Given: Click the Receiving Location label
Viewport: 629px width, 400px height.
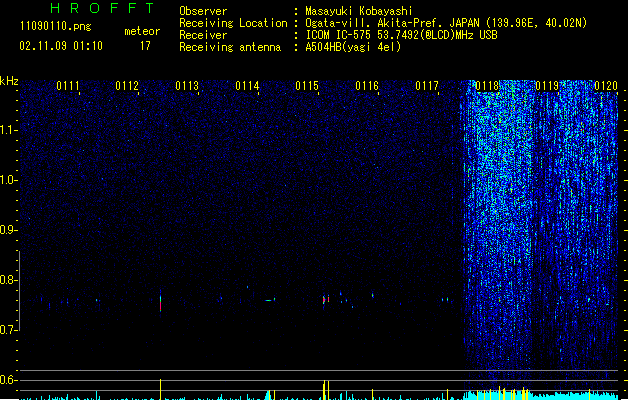Looking at the screenshot, I should click(x=233, y=23).
